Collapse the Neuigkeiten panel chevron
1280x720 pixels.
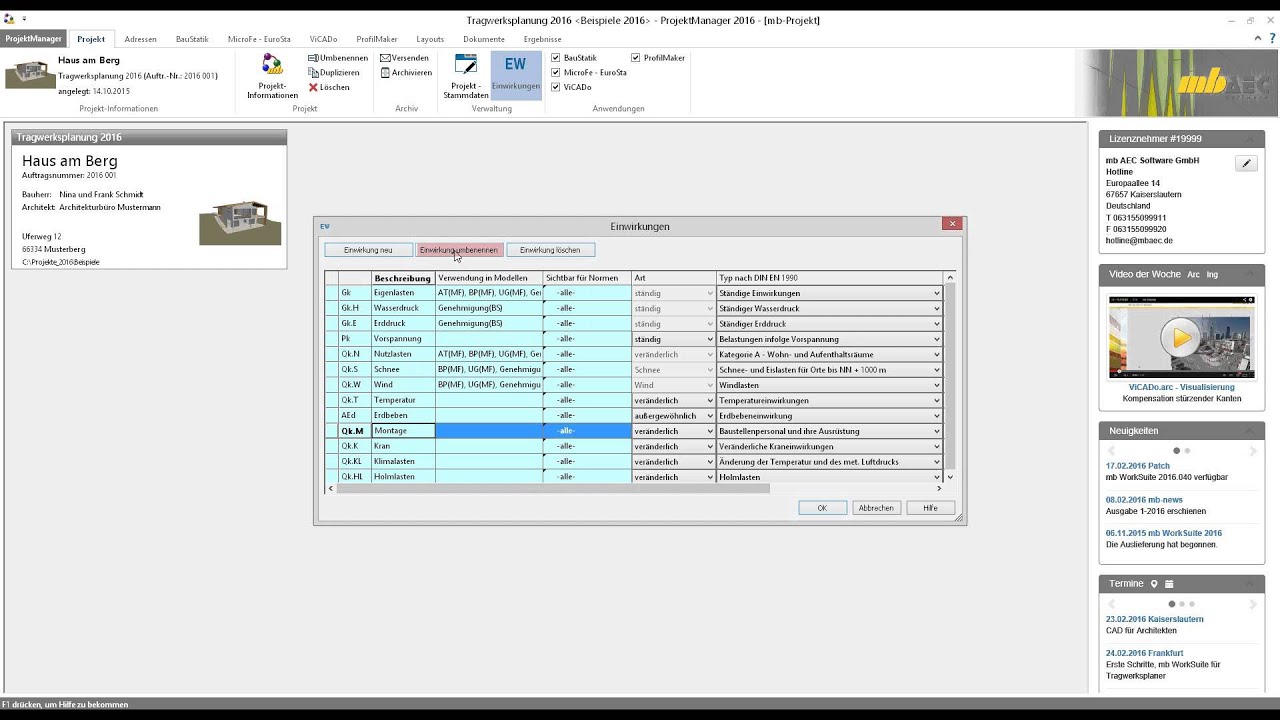point(1250,431)
